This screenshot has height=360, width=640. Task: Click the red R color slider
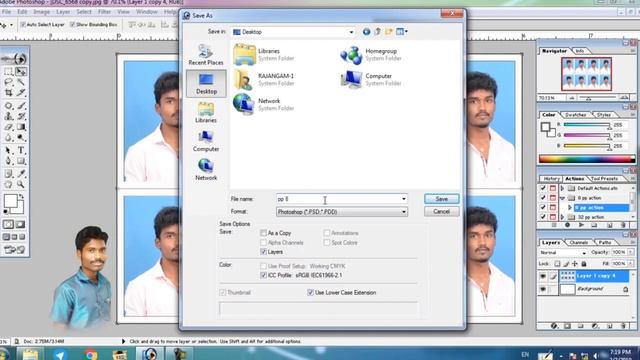587,125
